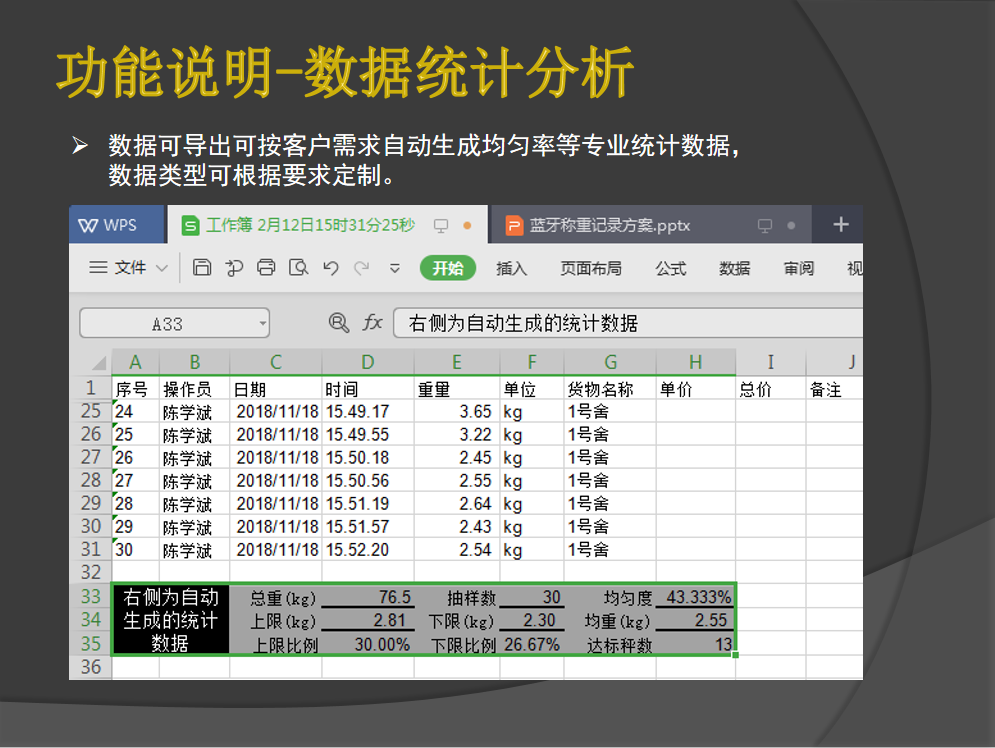Click the presentation icon on 工作簿 tab

(440, 225)
